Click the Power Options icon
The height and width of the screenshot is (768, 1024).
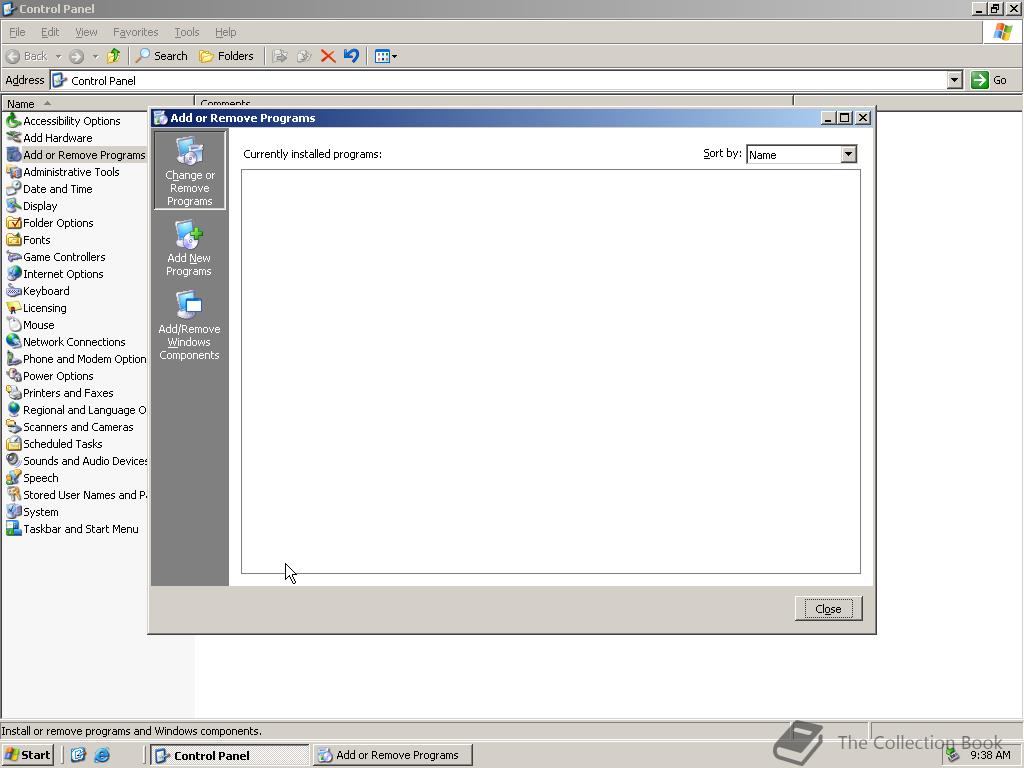point(13,375)
